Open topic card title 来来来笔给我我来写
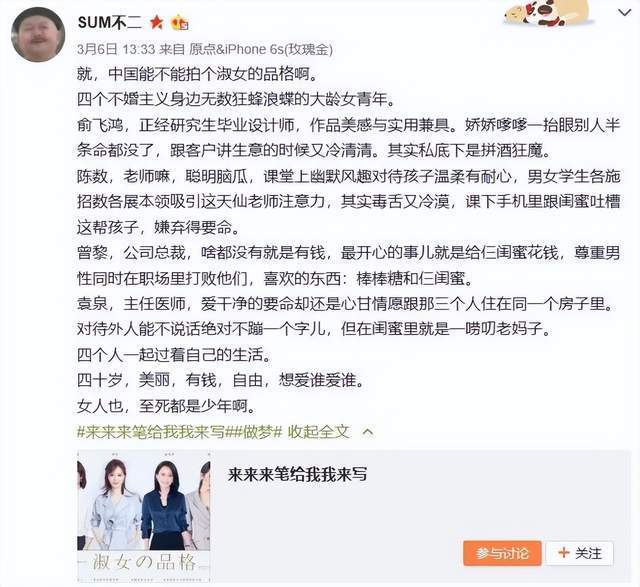The width and height of the screenshot is (640, 587). point(298,474)
